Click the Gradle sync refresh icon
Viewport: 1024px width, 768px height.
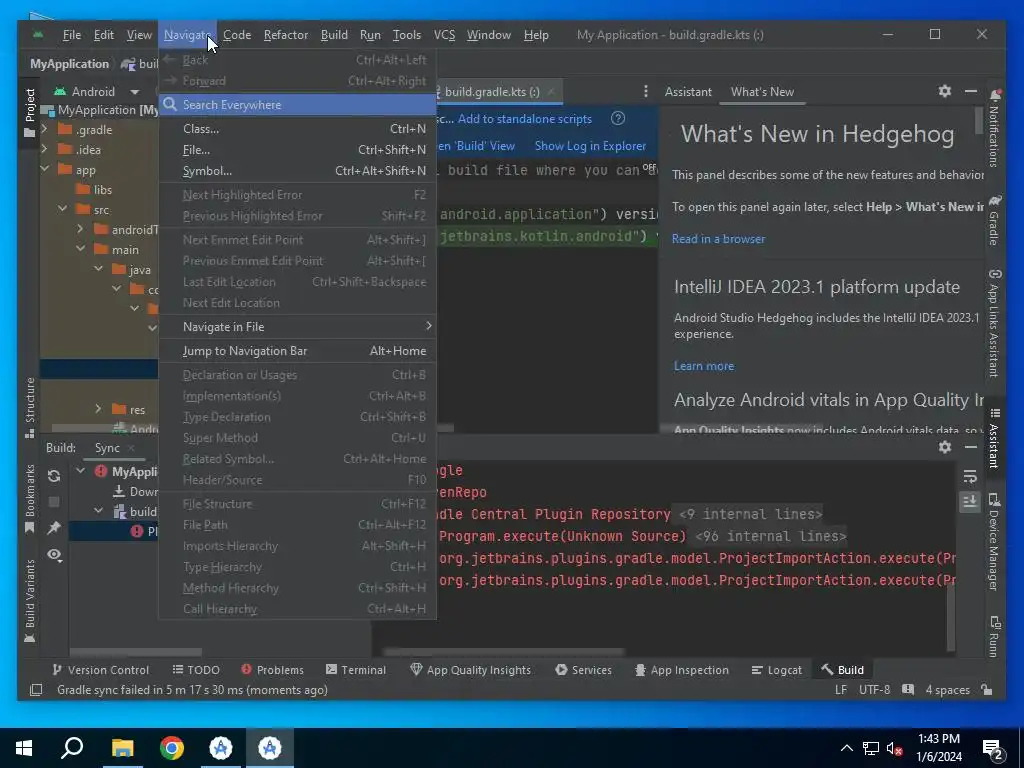coord(54,476)
